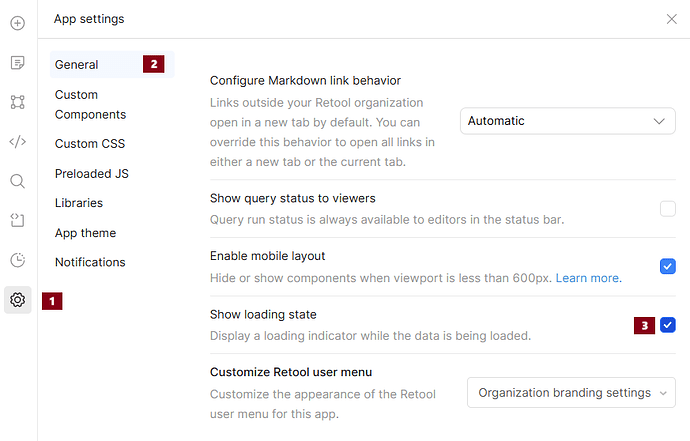Open the component tree sidebar icon
This screenshot has width=690, height=441.
pos(18,102)
